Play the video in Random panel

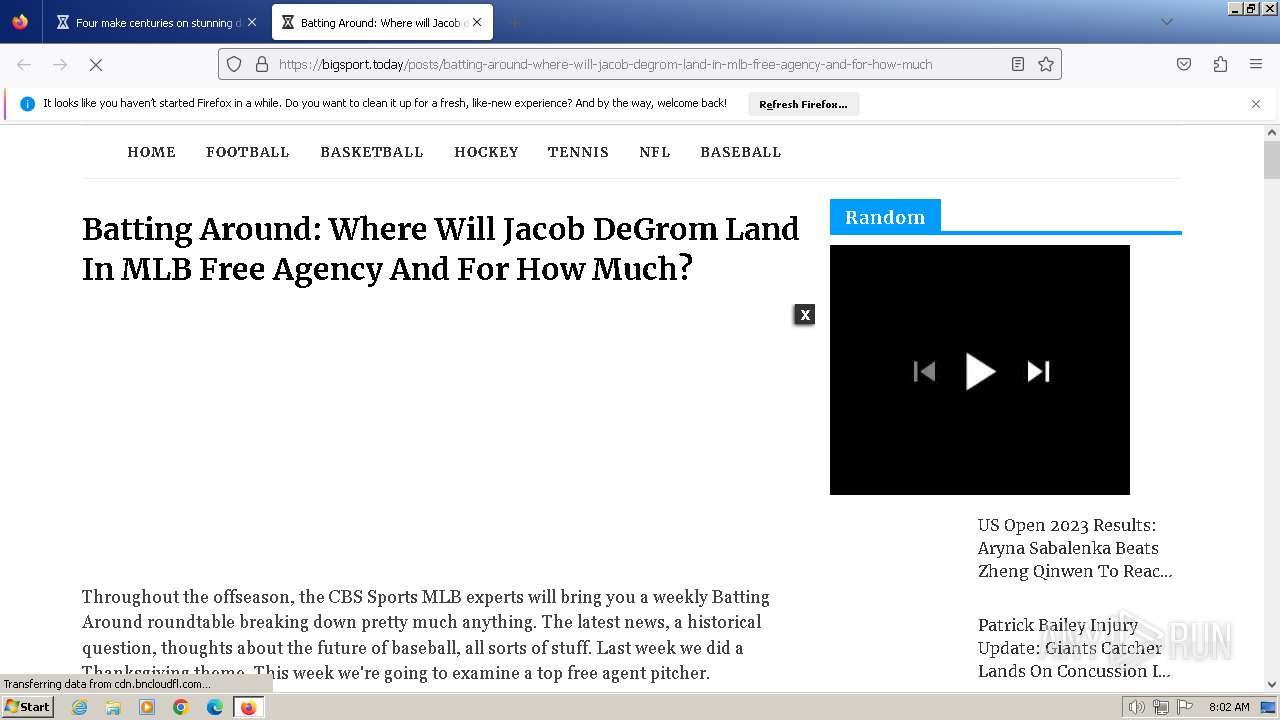(980, 371)
